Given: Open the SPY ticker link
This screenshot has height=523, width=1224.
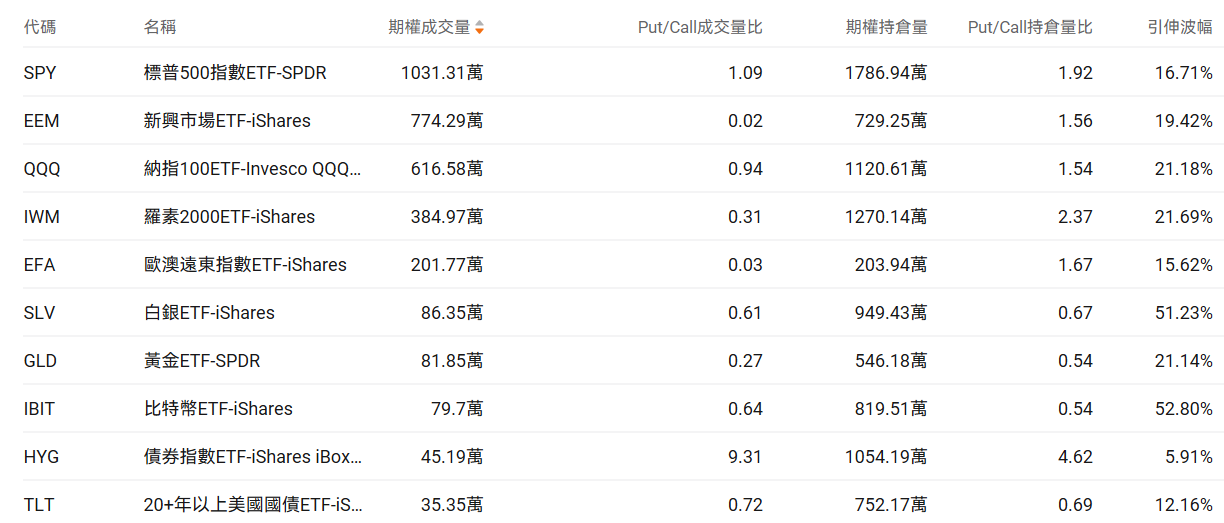Looking at the screenshot, I should point(39,73).
